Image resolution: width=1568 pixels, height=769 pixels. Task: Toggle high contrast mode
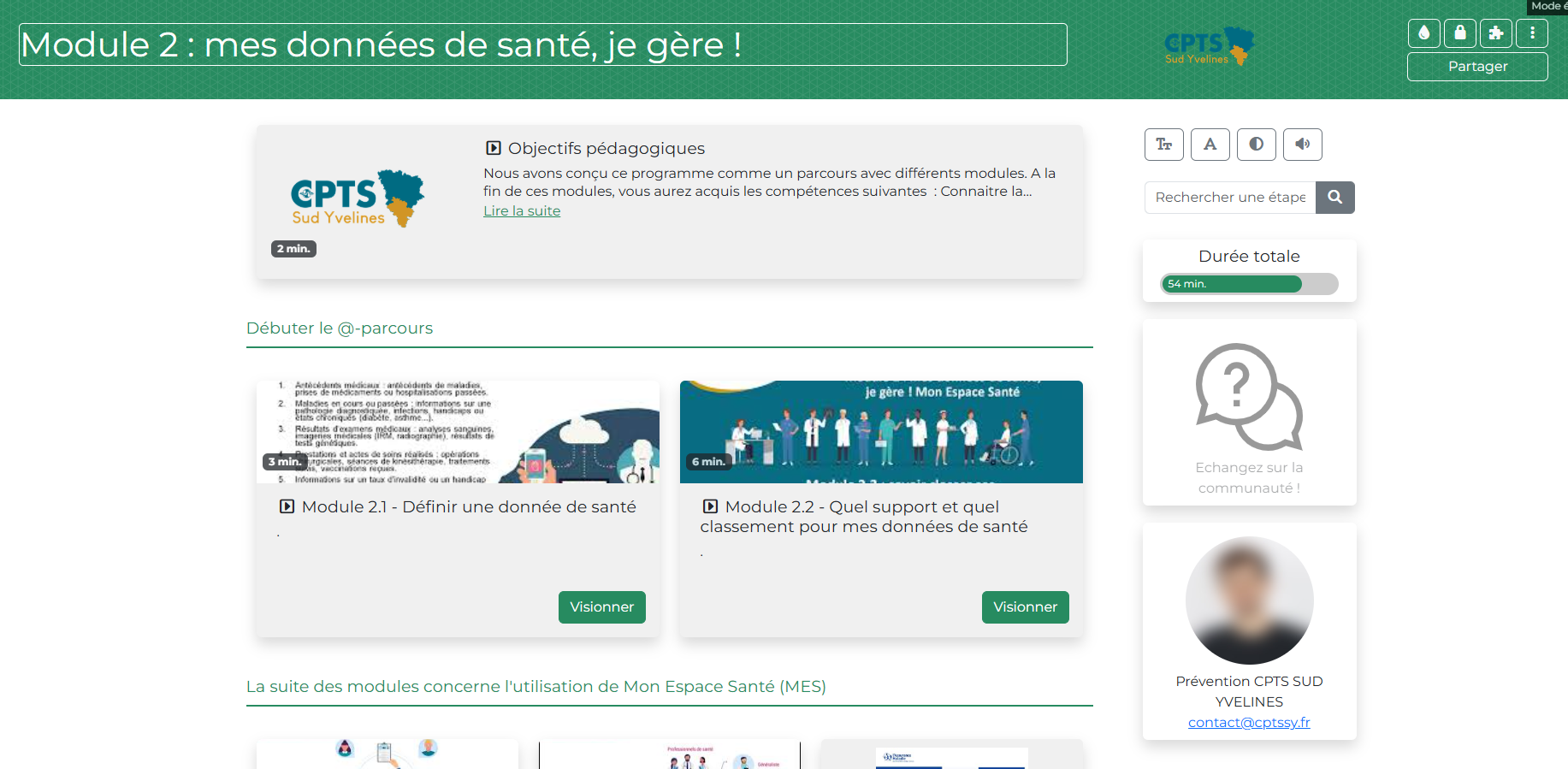pos(1256,145)
